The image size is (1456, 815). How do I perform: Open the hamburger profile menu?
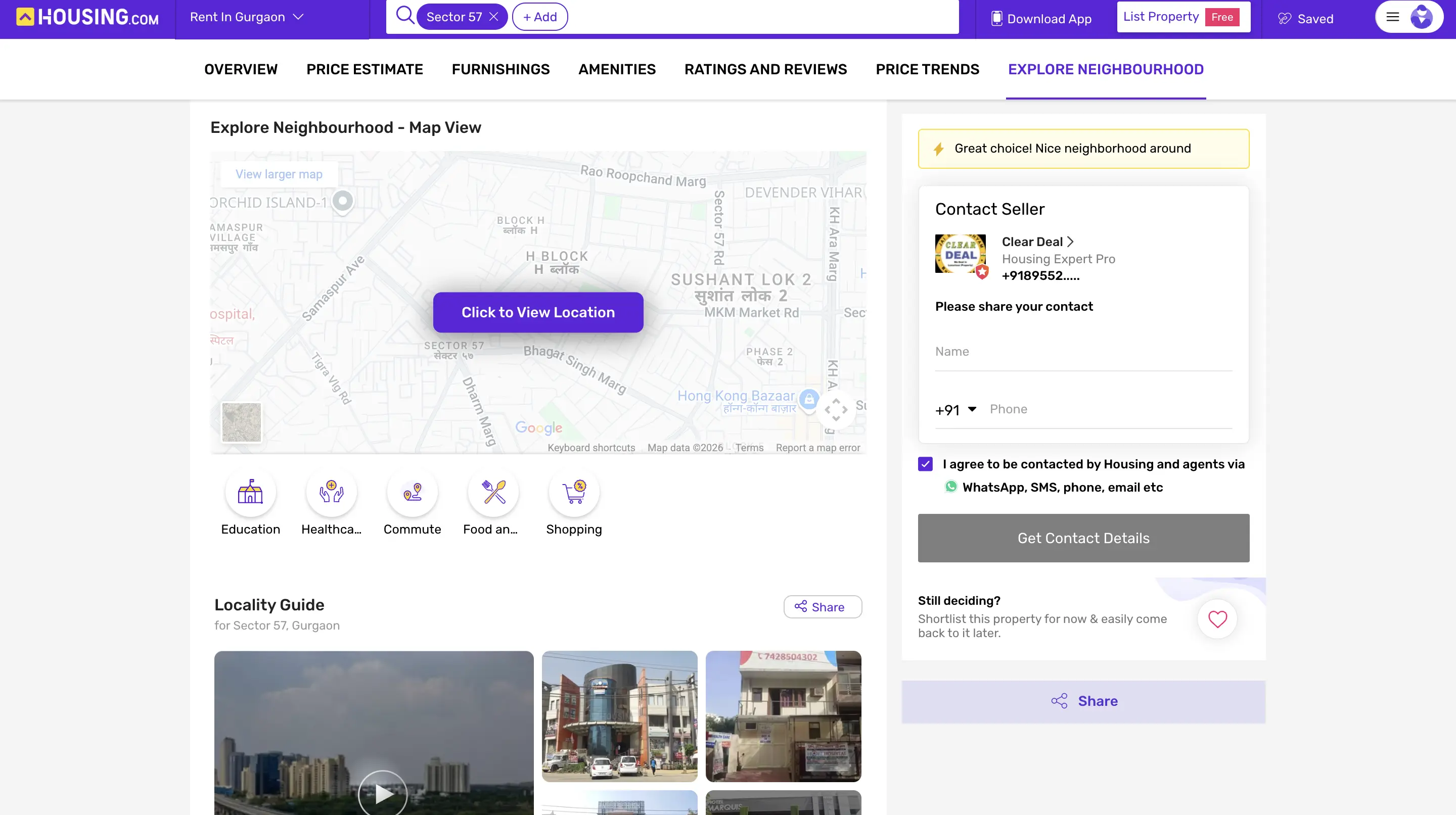pyautogui.click(x=1393, y=17)
